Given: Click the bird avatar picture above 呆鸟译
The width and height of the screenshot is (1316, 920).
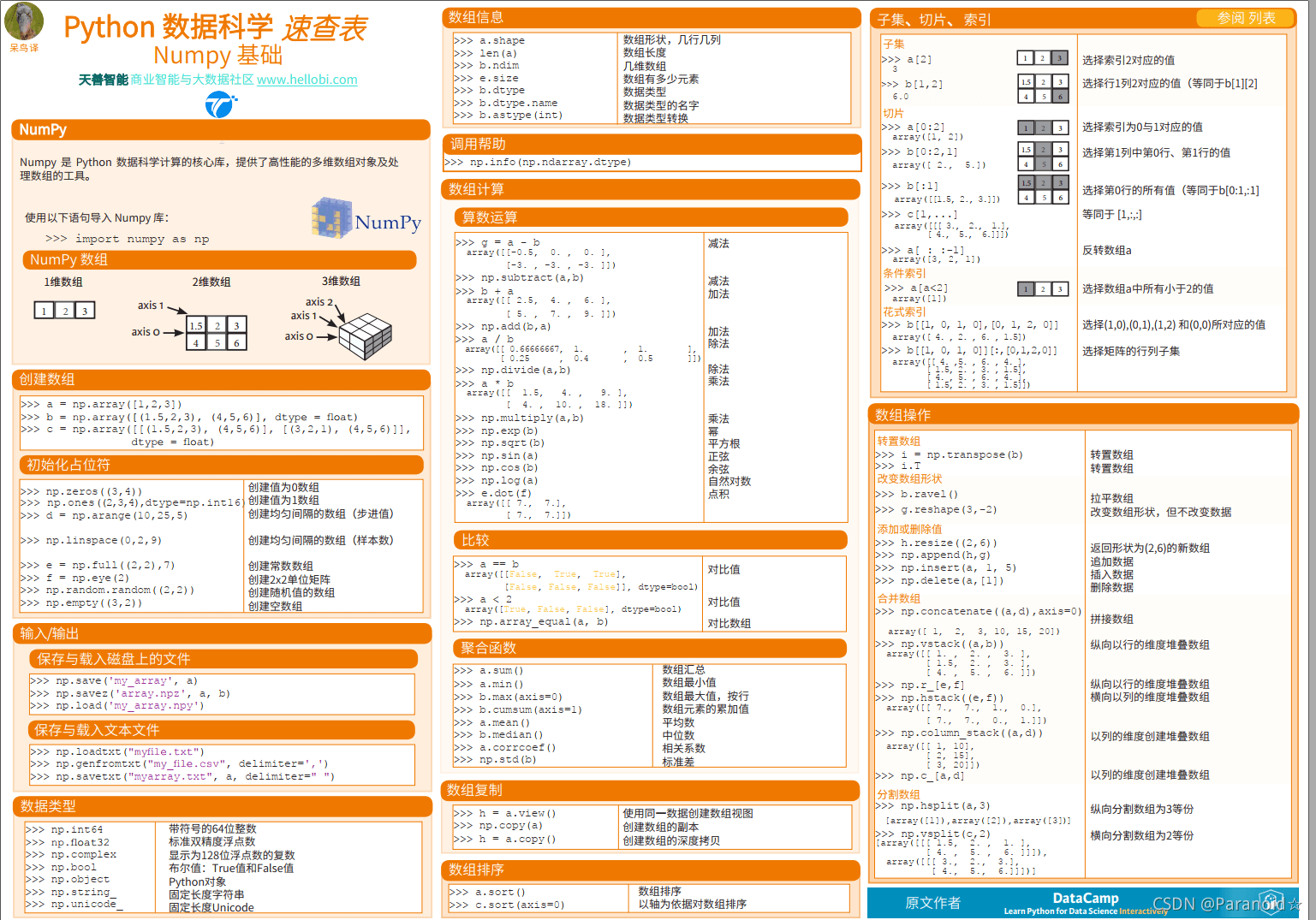Looking at the screenshot, I should [24, 21].
